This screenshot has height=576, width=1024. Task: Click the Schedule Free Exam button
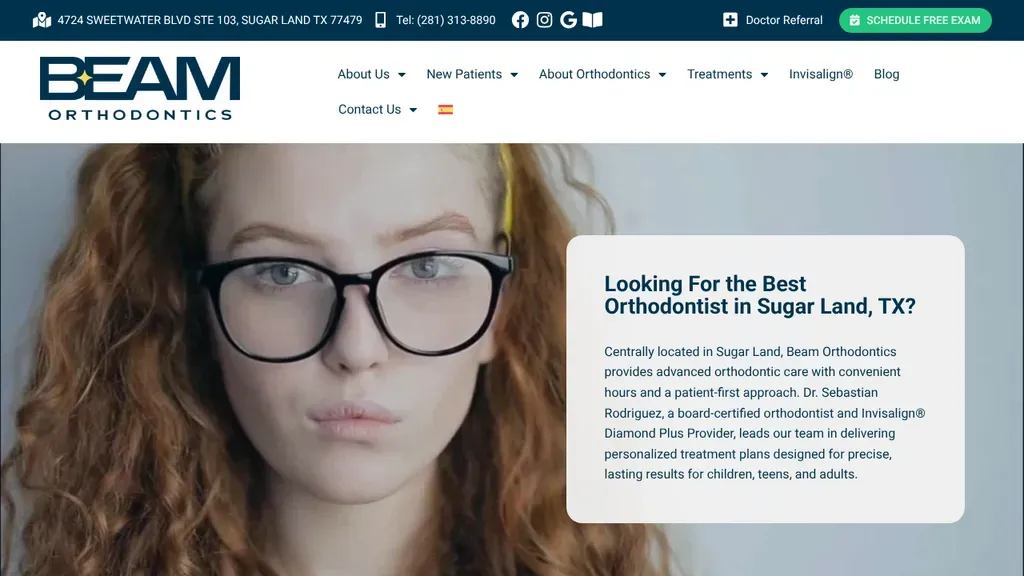point(915,20)
